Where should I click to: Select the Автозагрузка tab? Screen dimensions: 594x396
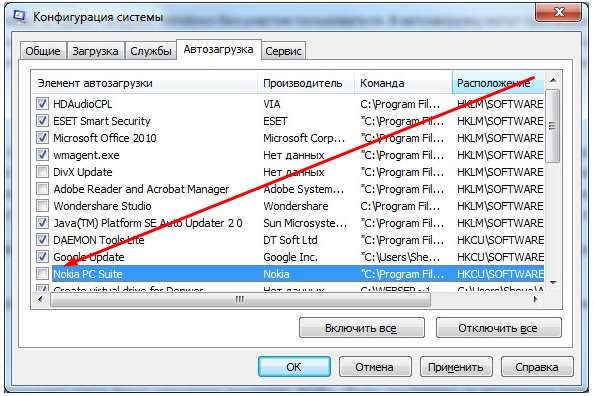click(219, 50)
